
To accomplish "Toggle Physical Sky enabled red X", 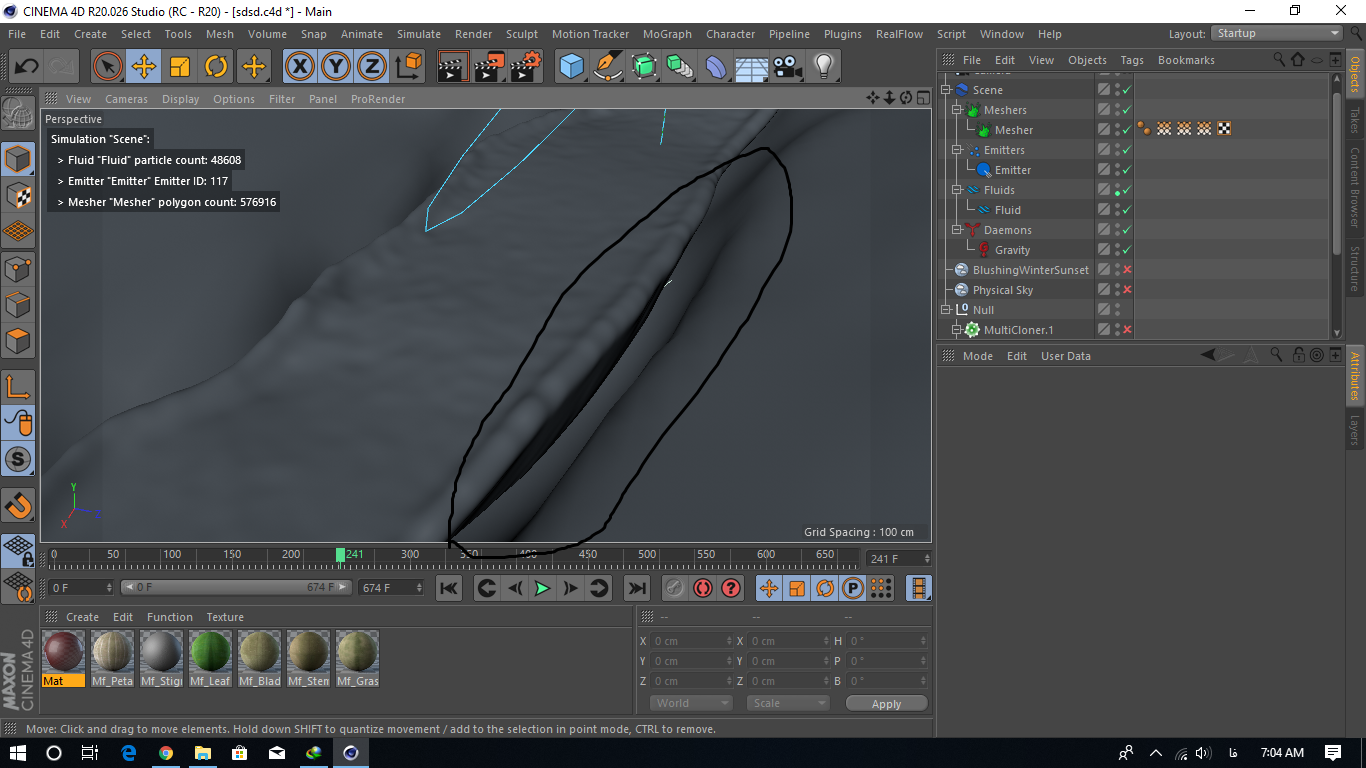I will click(x=1127, y=290).
